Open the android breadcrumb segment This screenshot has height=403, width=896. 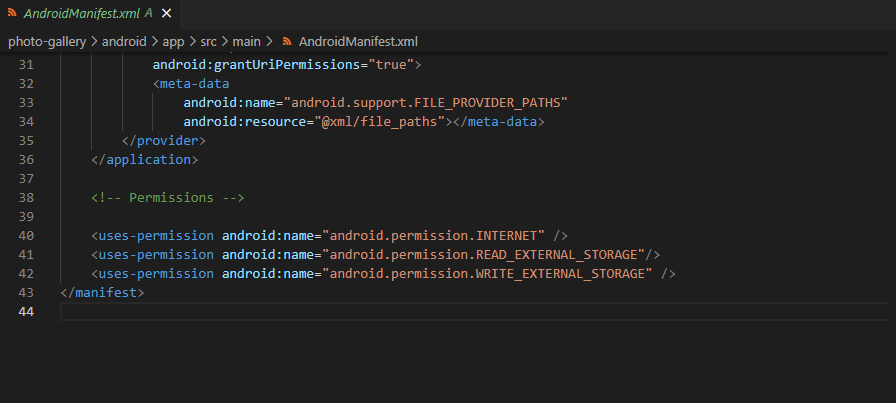point(124,42)
